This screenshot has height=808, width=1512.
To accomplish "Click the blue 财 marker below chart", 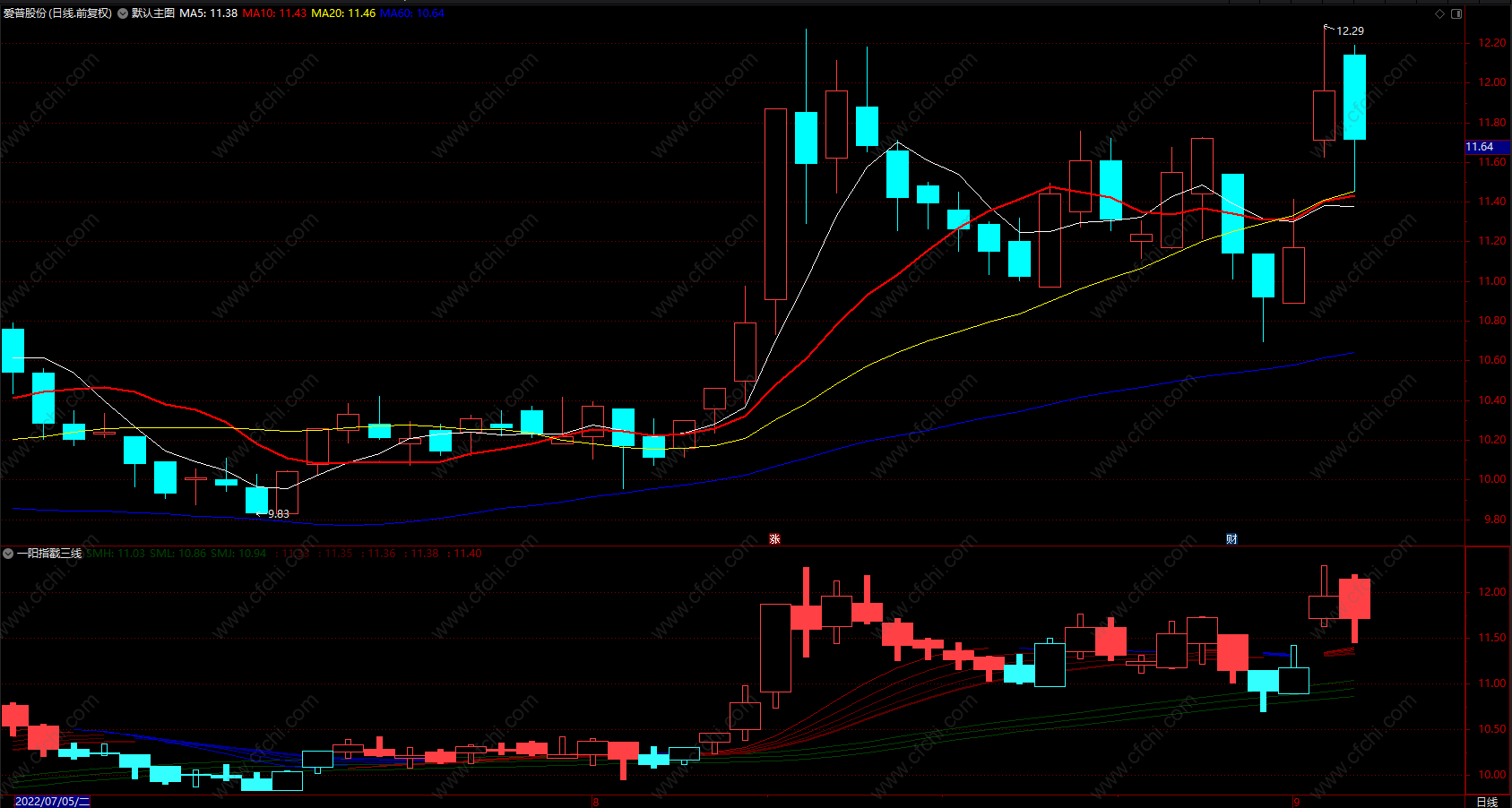I will point(1231,538).
